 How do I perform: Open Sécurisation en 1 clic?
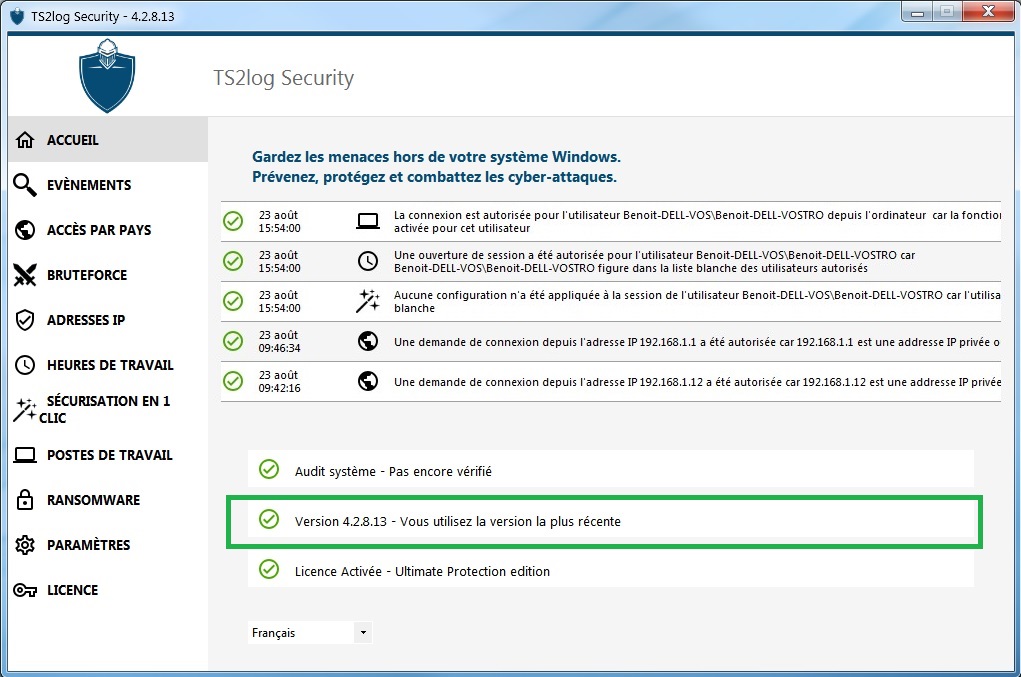click(x=108, y=409)
